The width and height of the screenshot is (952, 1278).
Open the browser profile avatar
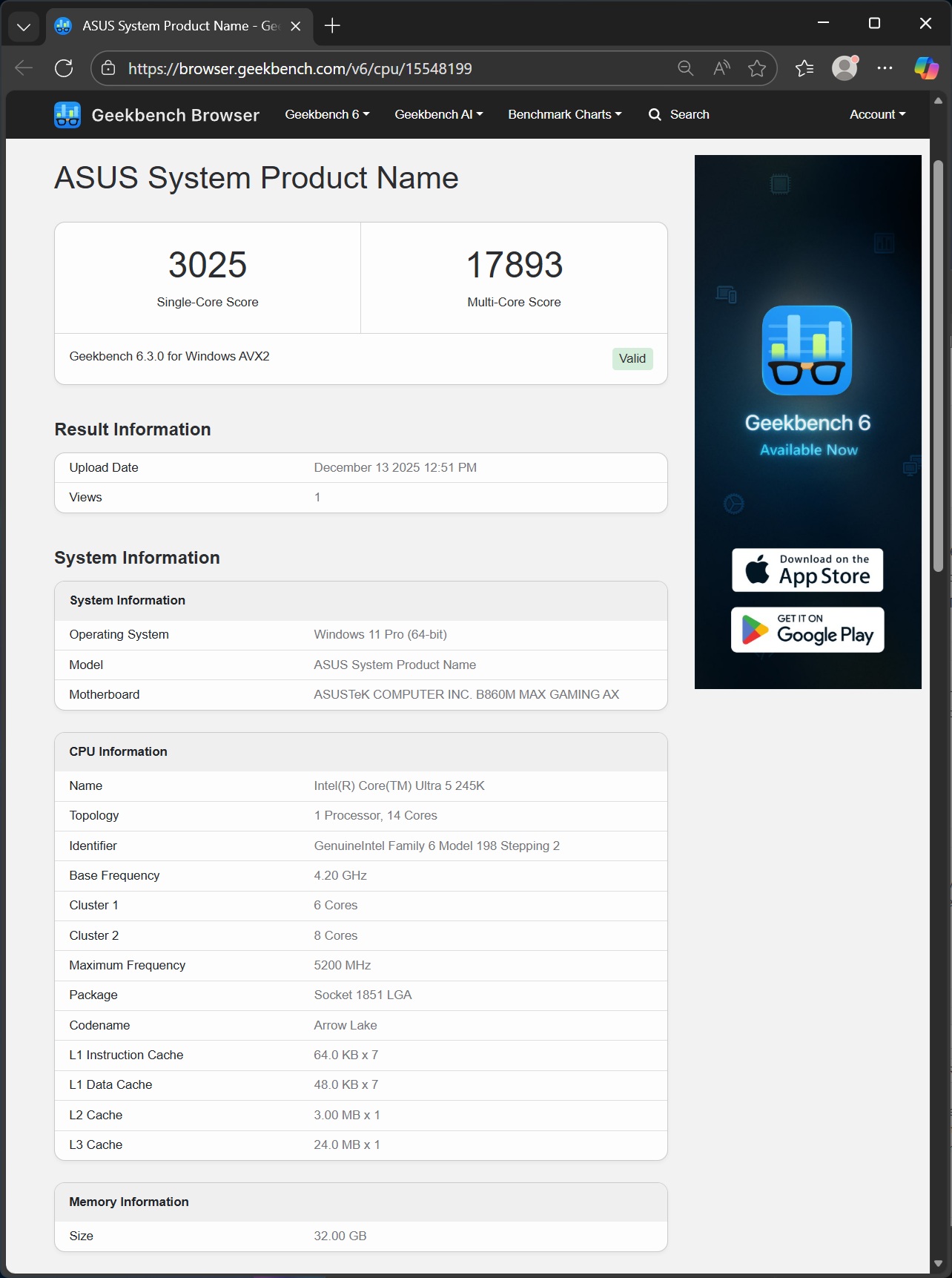(x=844, y=68)
